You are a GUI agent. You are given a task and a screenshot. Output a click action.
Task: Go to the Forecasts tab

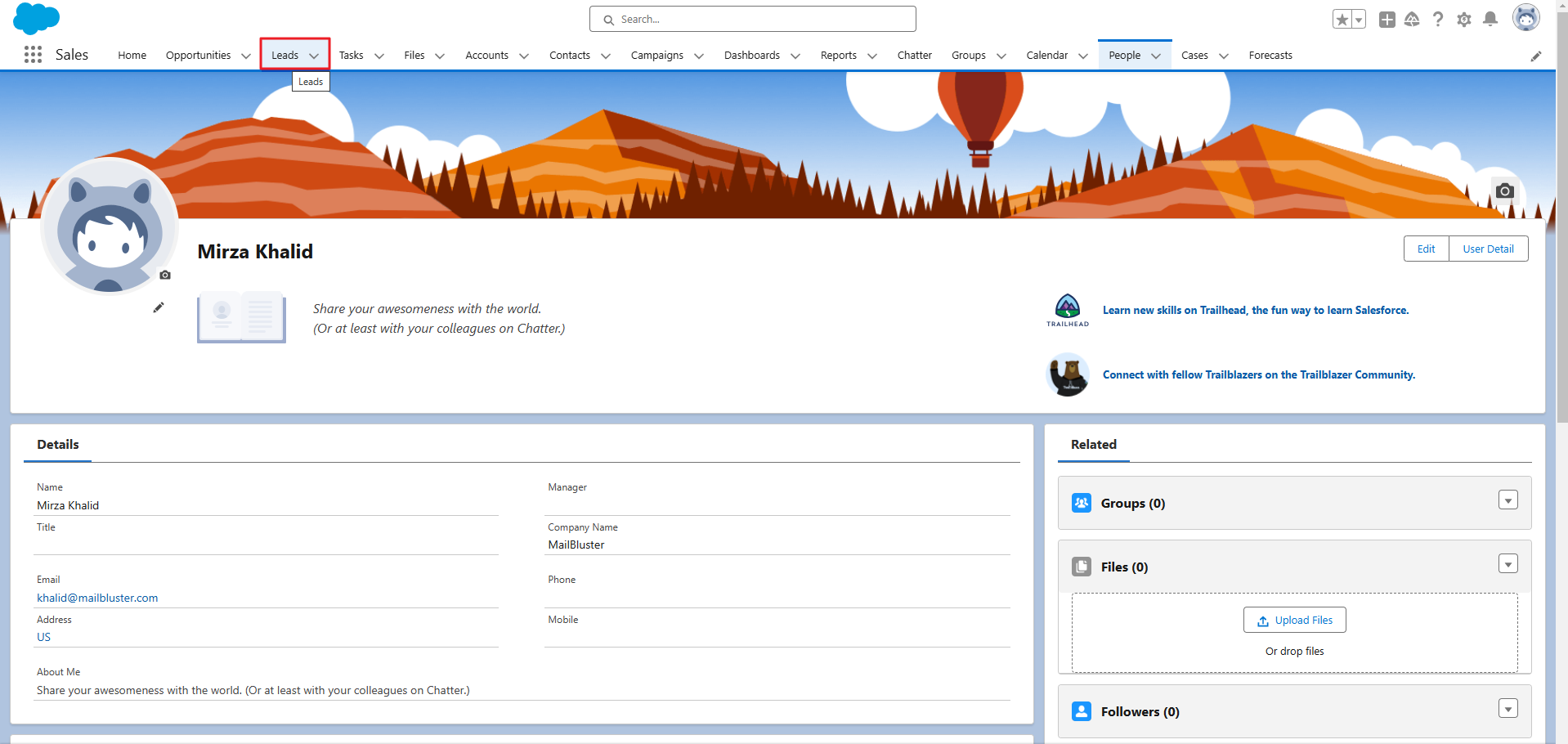point(1270,56)
